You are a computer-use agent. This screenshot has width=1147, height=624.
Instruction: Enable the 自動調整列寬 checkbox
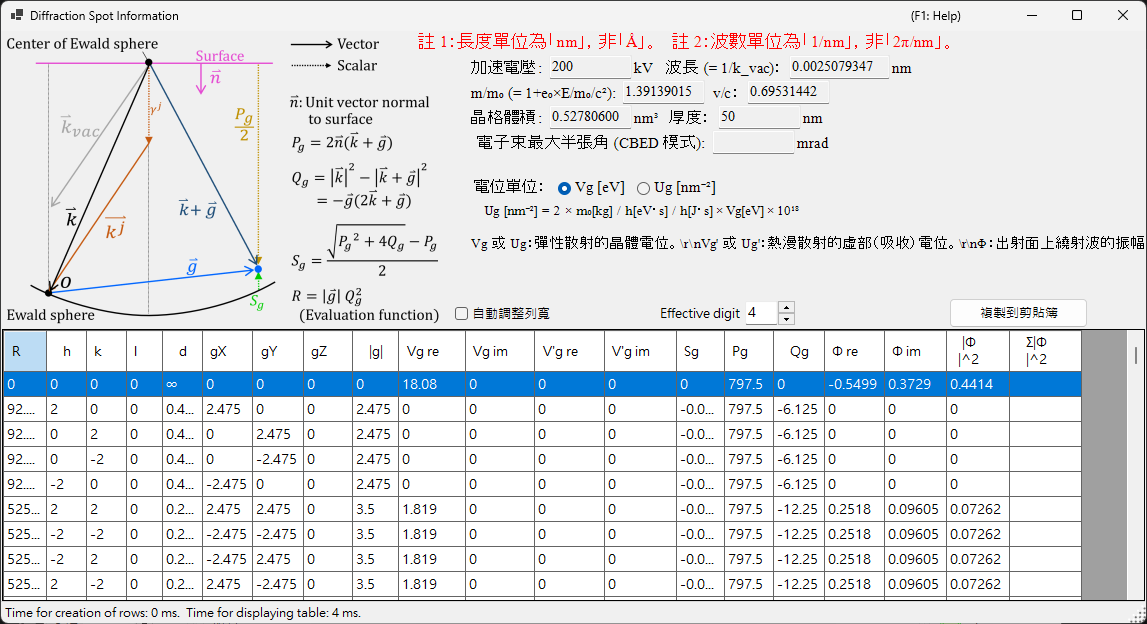(462, 314)
